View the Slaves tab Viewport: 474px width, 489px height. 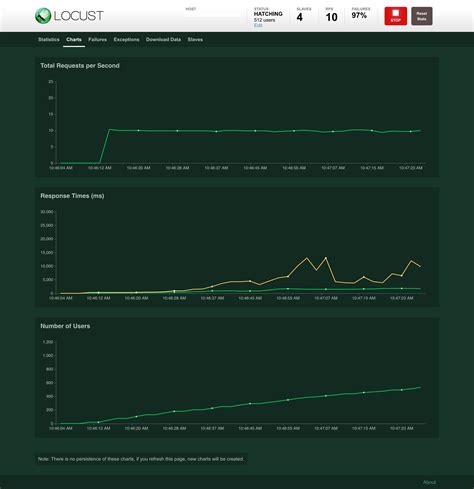tap(195, 39)
